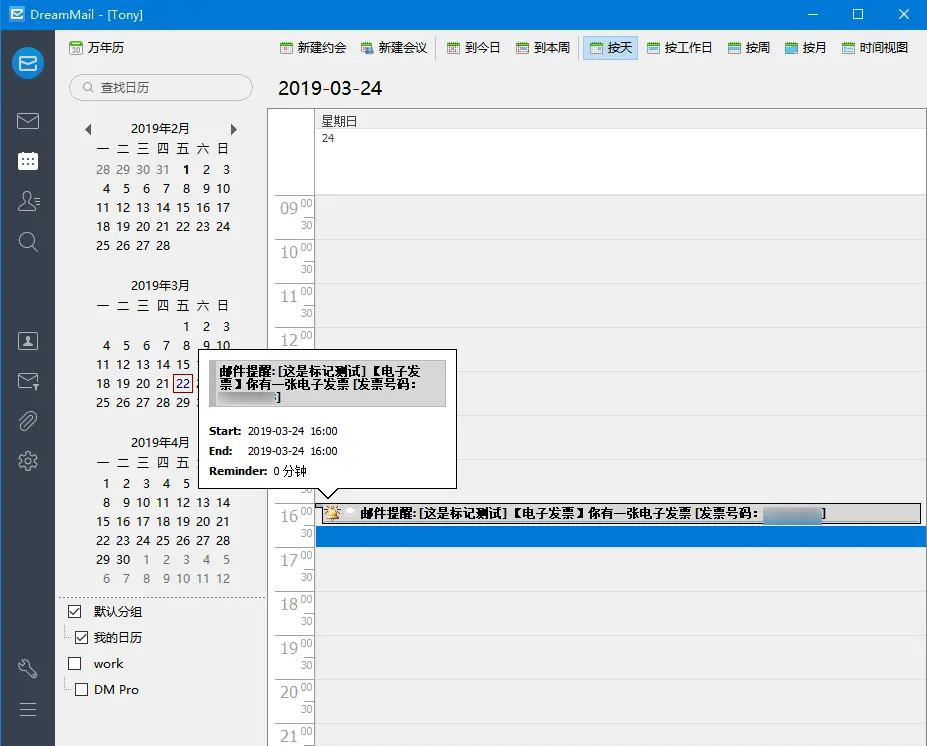The width and height of the screenshot is (927, 746).
Task: Click the 2019年3月 month header
Action: (160, 286)
